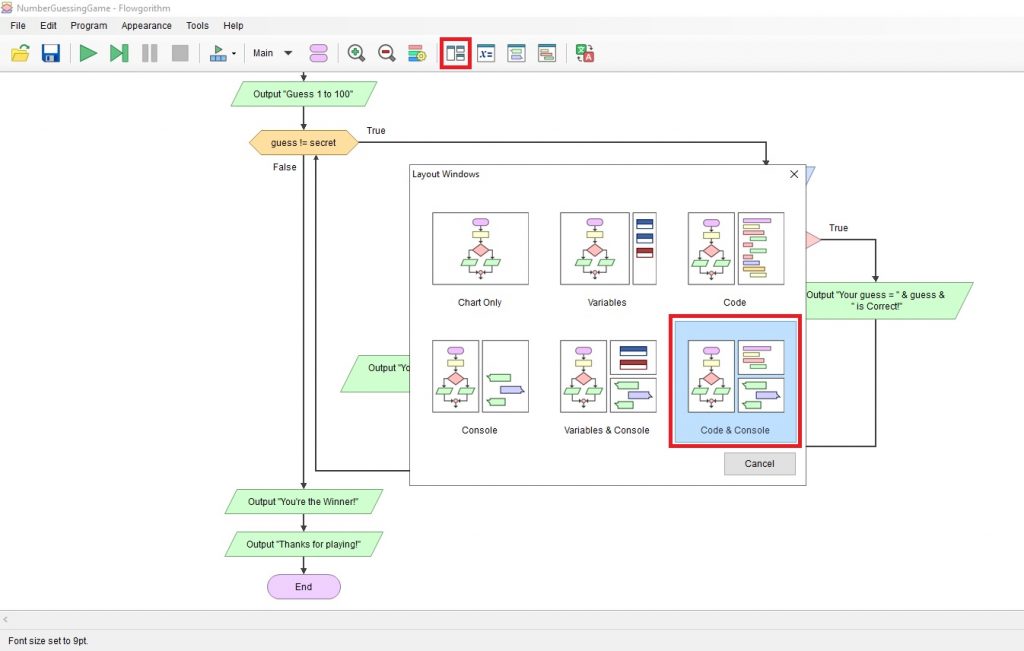Zoom out using the magnifier minus icon
This screenshot has height=651, width=1024.
[386, 53]
